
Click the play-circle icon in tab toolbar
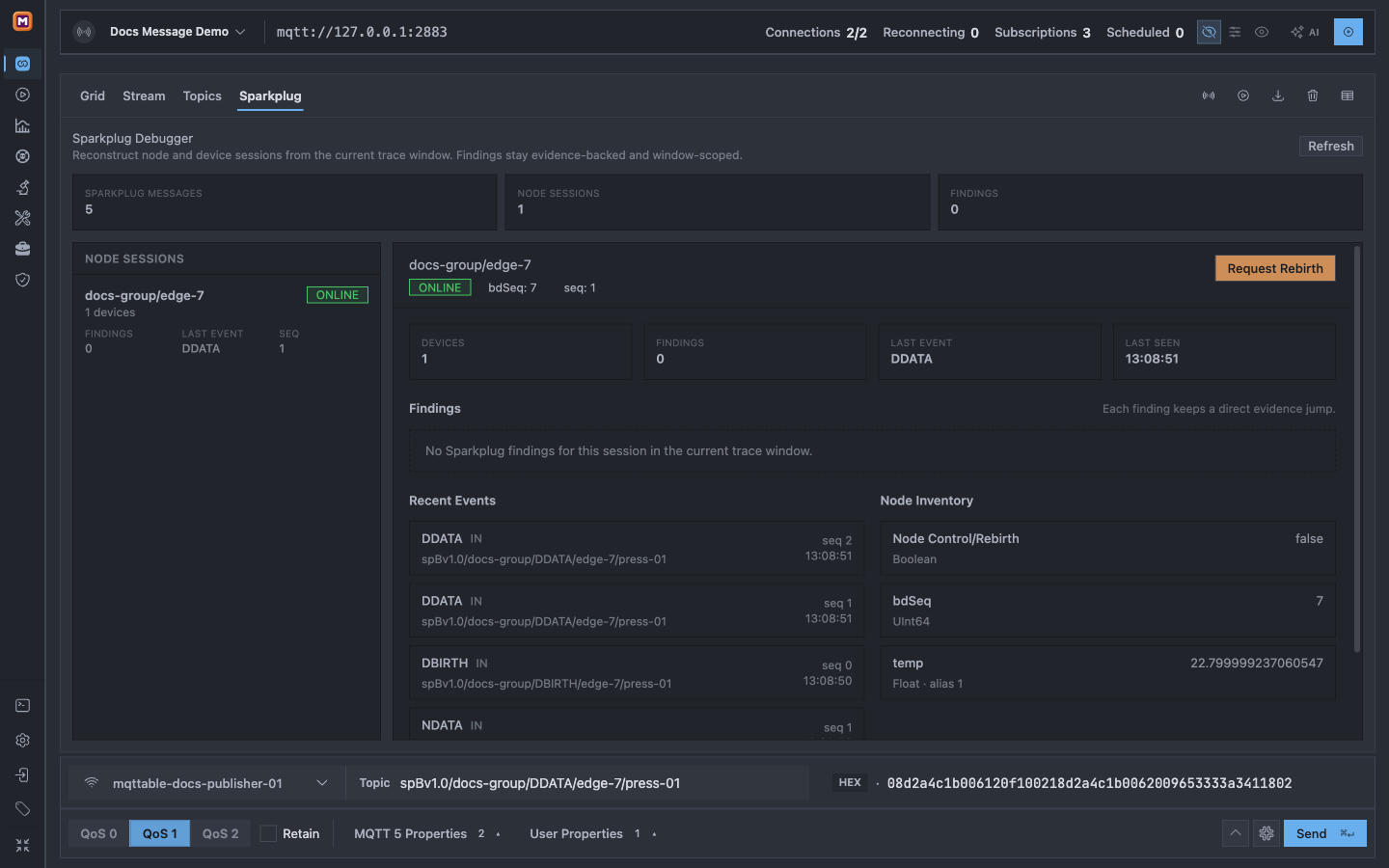click(1243, 95)
